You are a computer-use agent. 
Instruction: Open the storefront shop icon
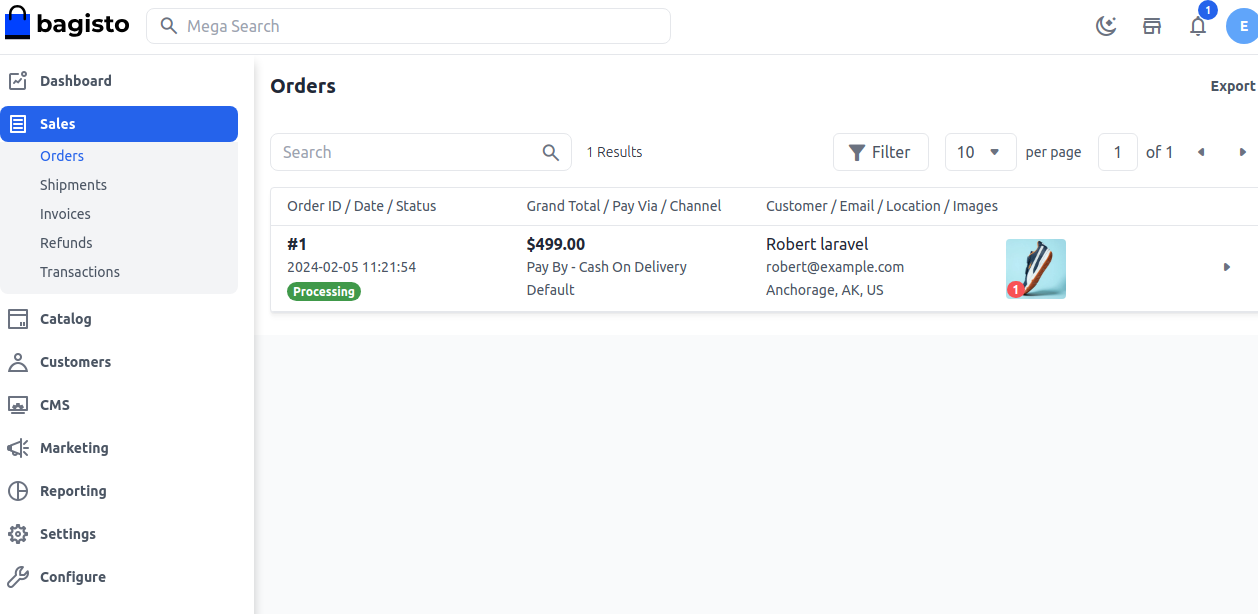point(1152,26)
